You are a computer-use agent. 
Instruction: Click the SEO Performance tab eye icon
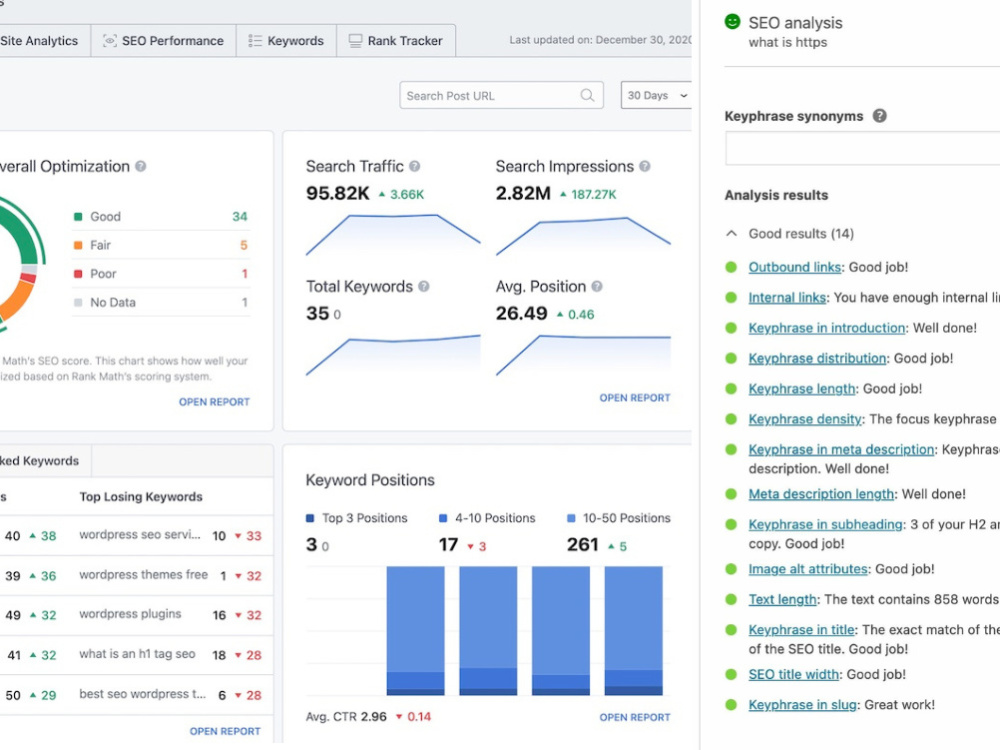[110, 41]
